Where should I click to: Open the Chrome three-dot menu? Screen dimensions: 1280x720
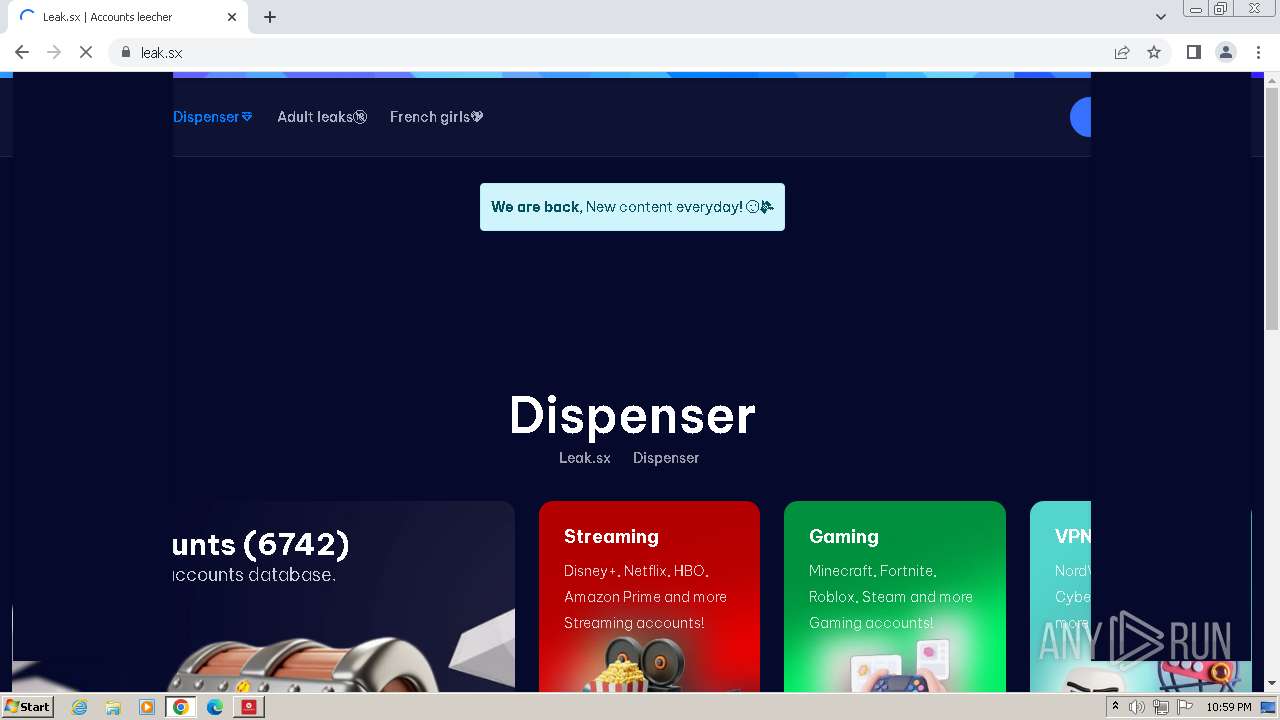(x=1258, y=52)
